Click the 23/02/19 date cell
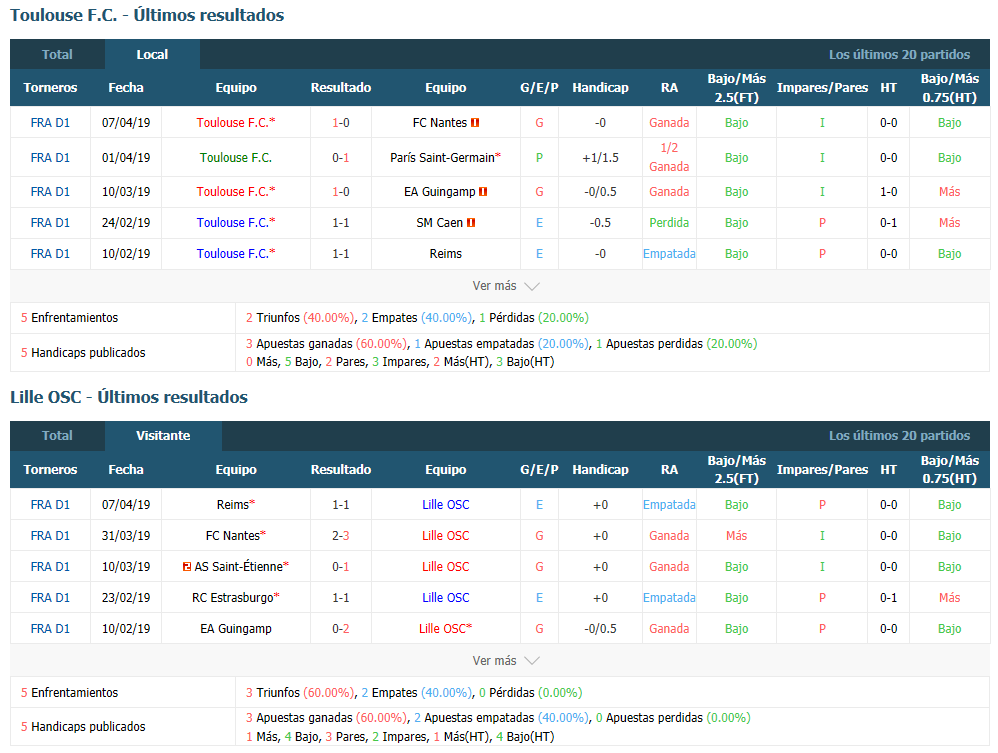The image size is (998, 753). [x=126, y=598]
